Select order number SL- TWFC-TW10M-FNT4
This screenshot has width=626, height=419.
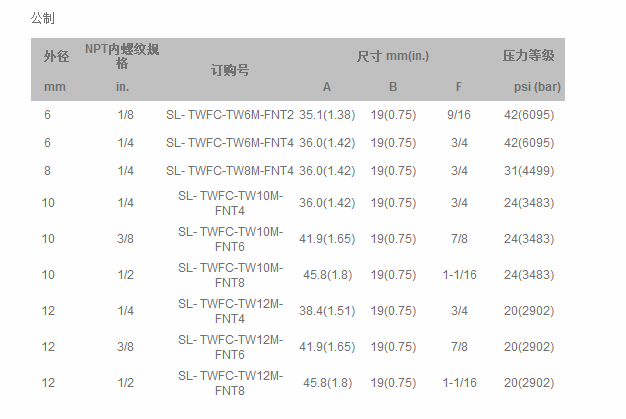point(230,203)
